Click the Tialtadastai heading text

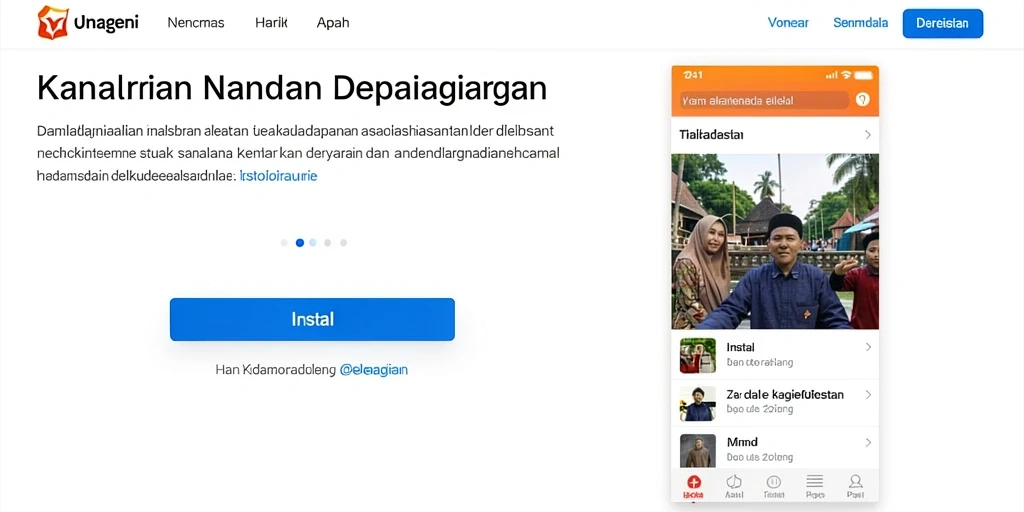712,135
